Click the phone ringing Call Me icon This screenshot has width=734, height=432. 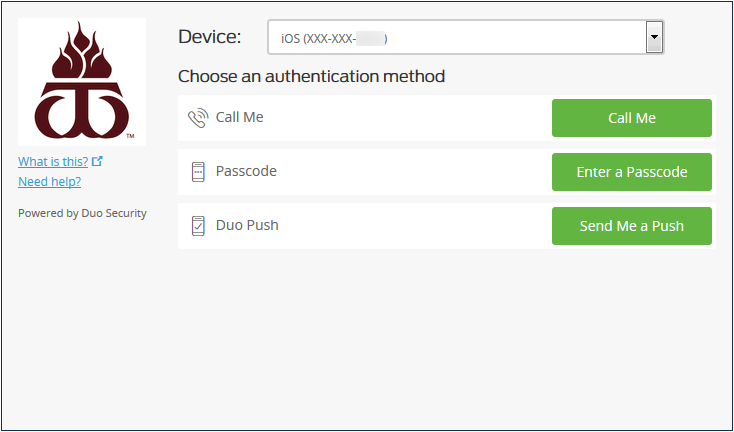click(198, 118)
